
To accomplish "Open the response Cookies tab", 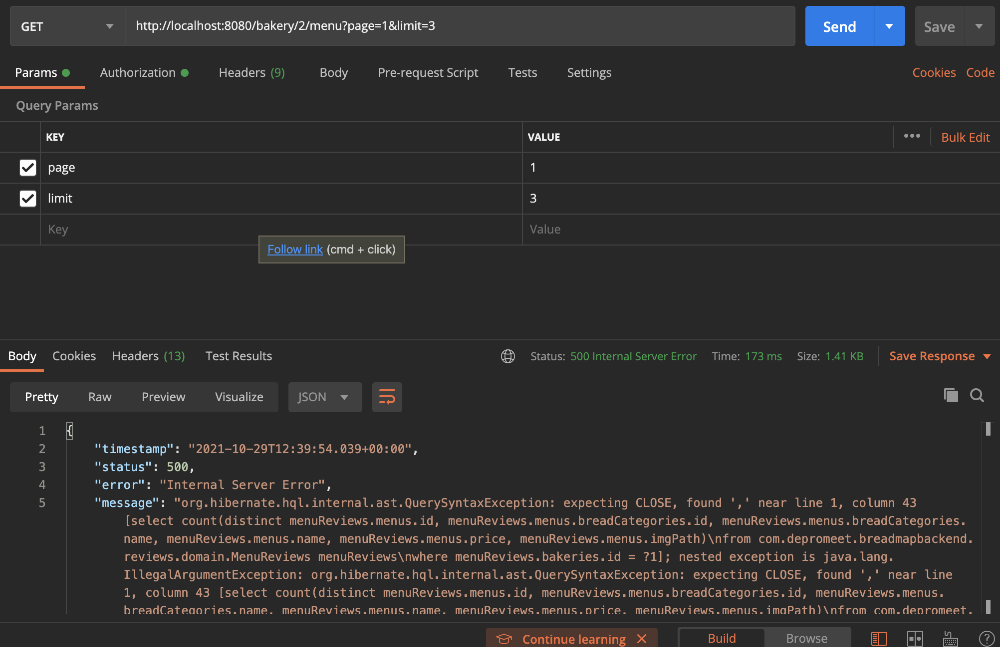I will [x=74, y=356].
